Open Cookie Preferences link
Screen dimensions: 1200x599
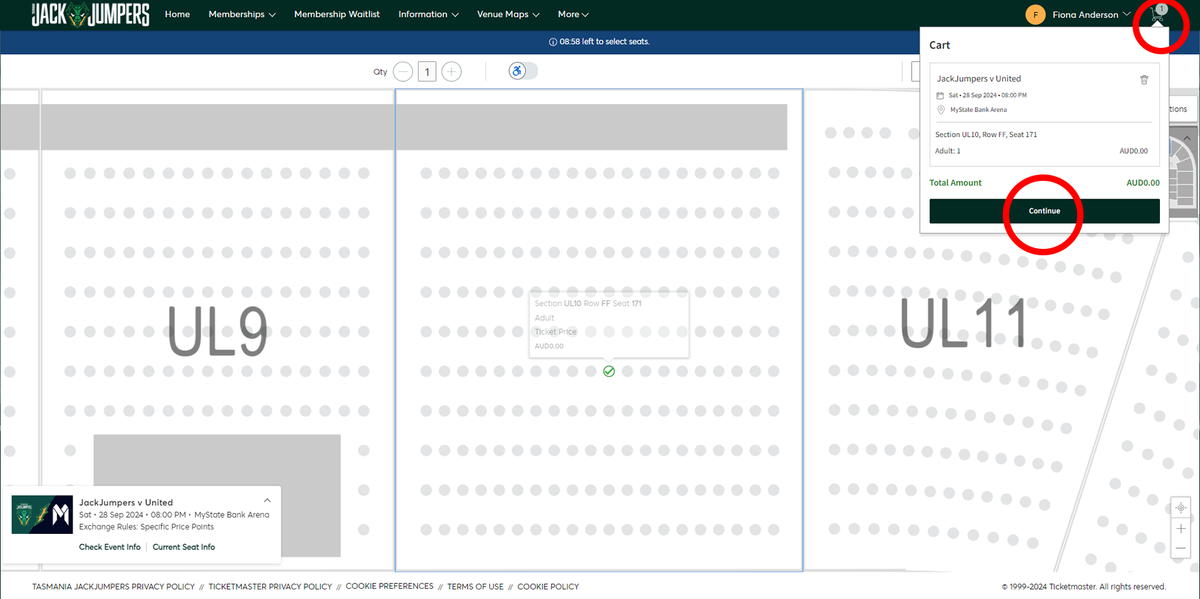coord(390,587)
